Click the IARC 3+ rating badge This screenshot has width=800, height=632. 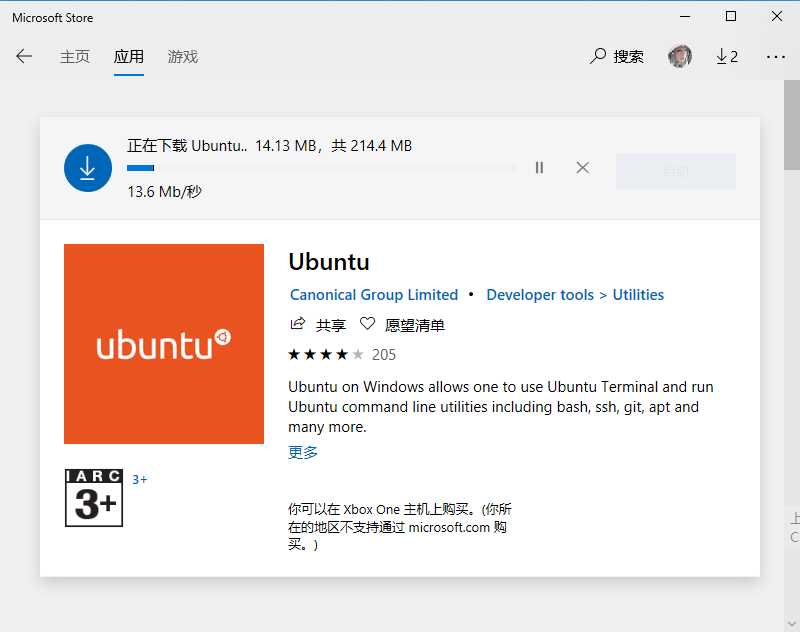(94, 498)
